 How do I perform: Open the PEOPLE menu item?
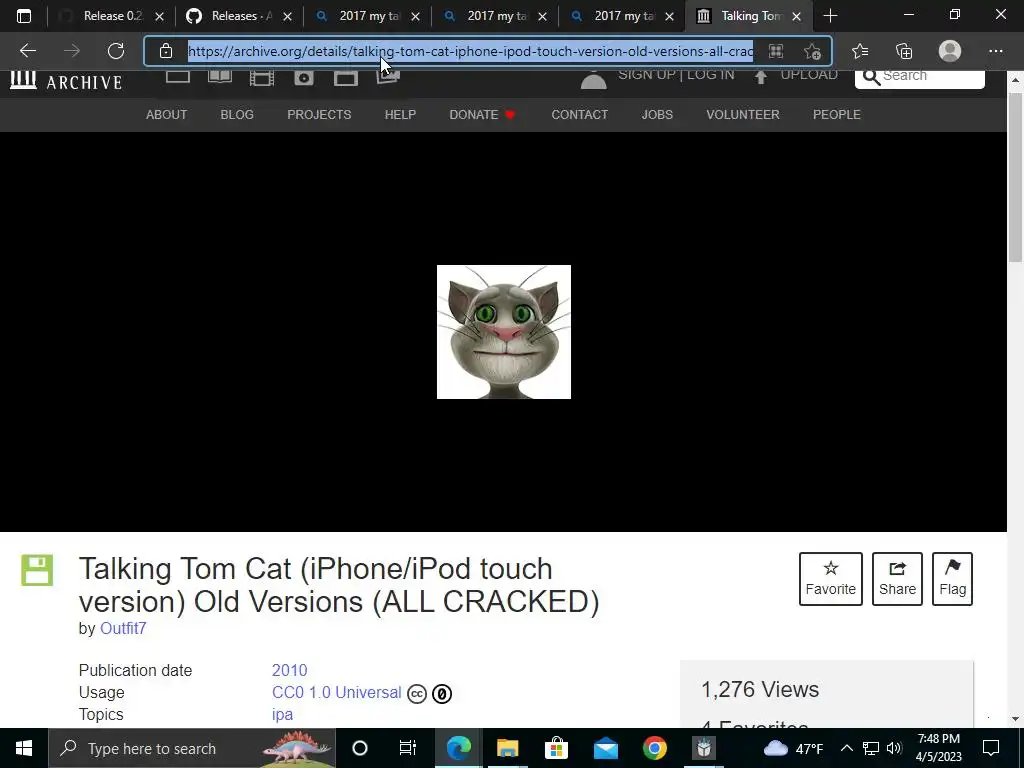(837, 115)
